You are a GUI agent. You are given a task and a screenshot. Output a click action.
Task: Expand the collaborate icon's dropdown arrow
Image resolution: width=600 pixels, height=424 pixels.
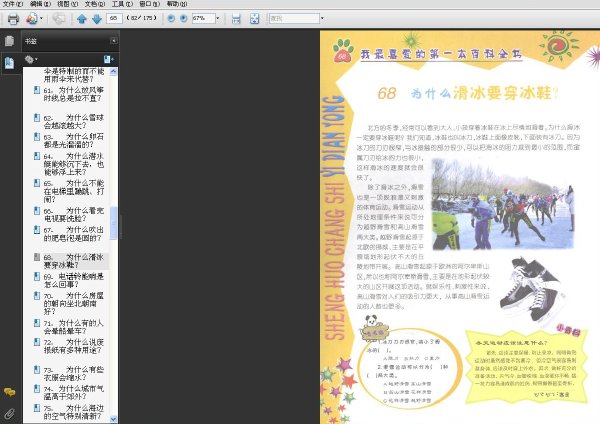(41, 18)
